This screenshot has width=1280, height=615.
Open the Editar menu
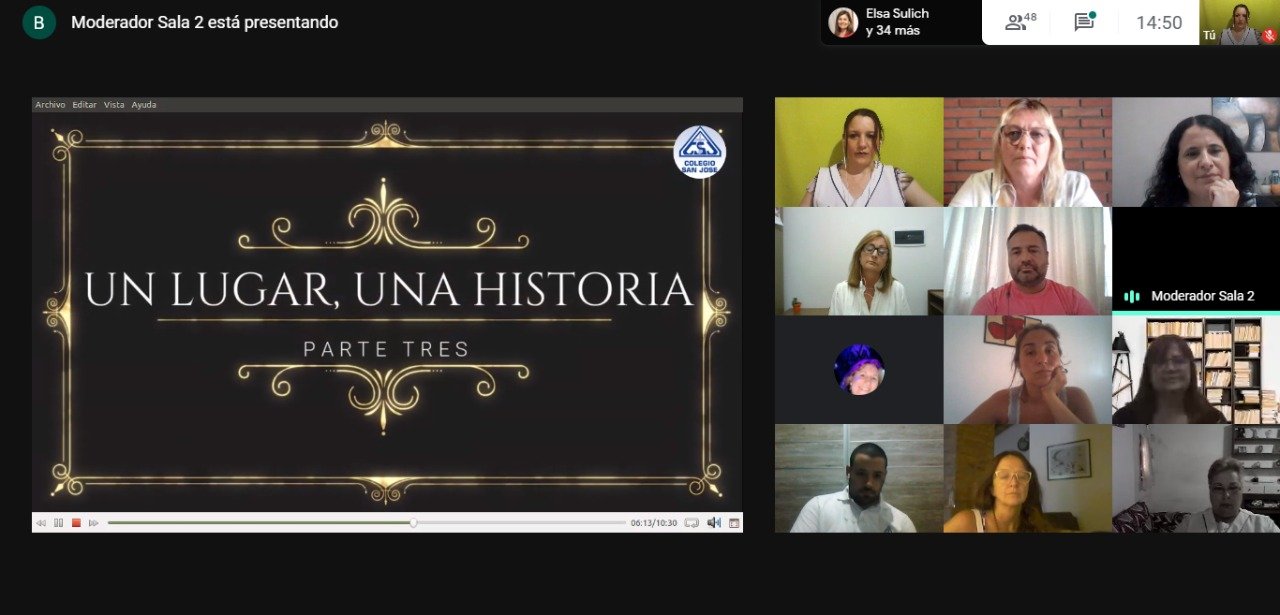coord(84,105)
